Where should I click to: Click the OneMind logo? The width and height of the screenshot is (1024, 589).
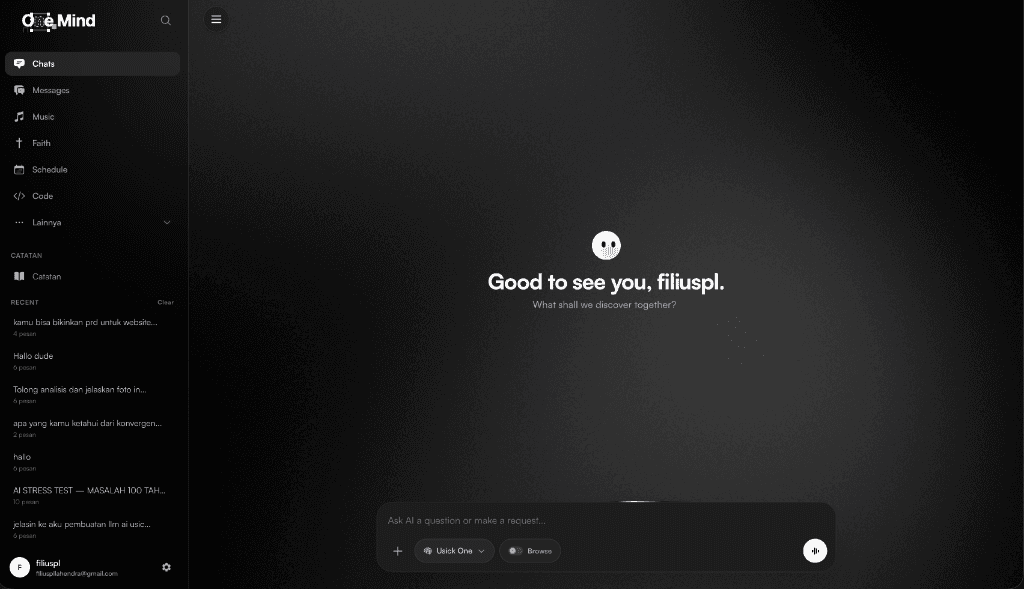(59, 21)
